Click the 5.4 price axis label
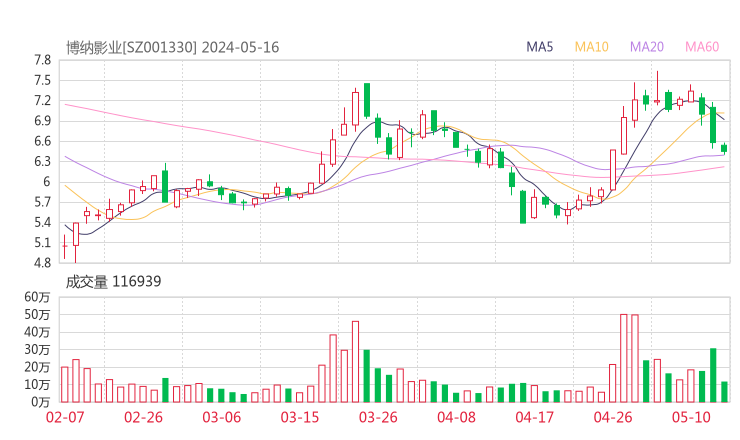This screenshot has height=440, width=740. coord(42,223)
